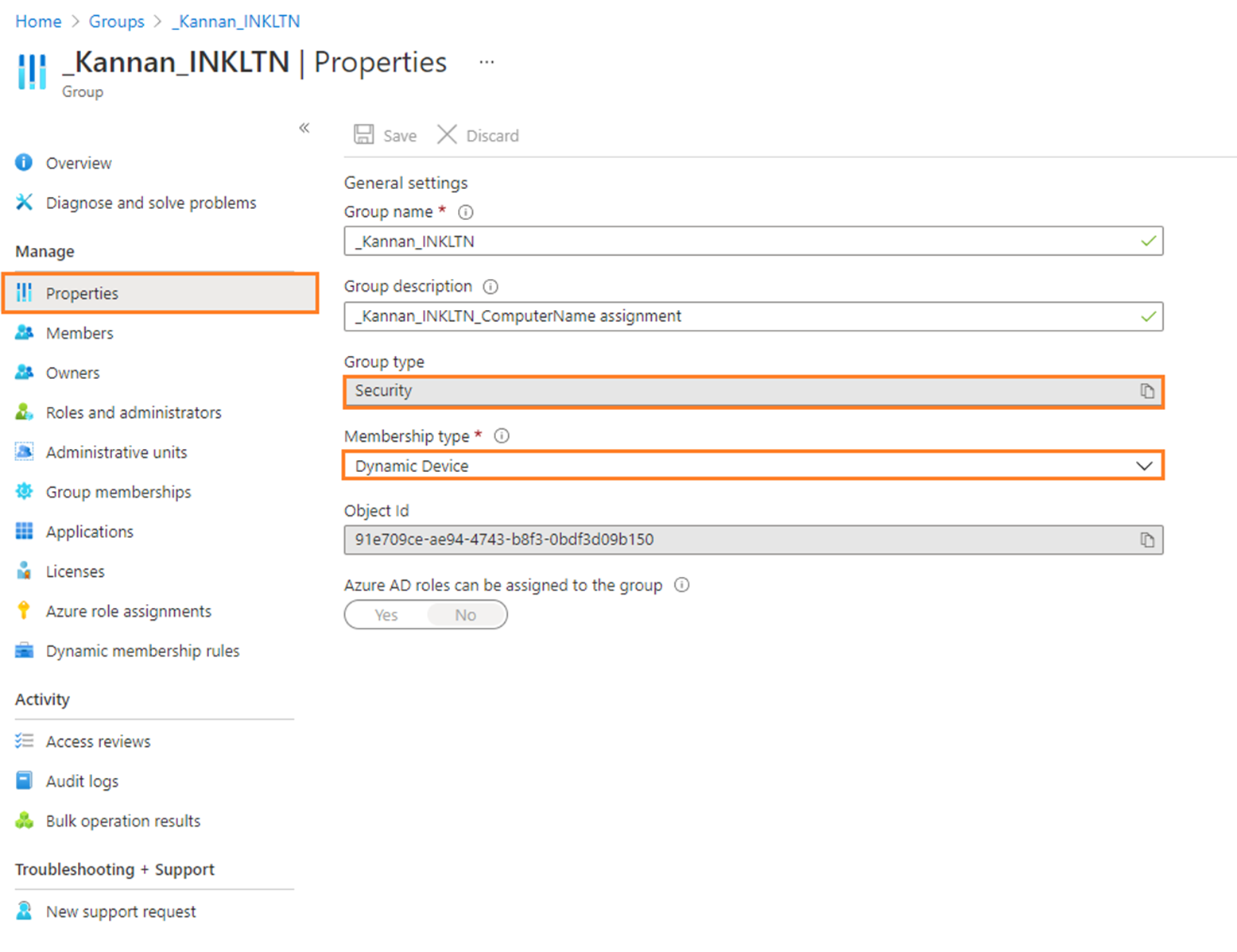Click the Group memberships gear icon
The width and height of the screenshot is (1237, 952).
[x=24, y=491]
